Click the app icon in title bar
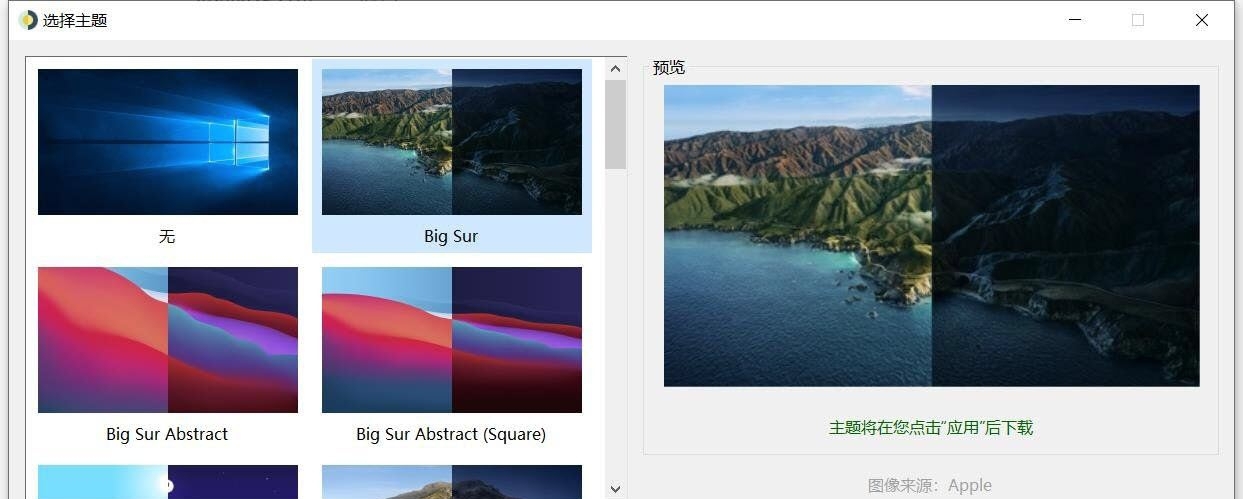The width and height of the screenshot is (1243, 499). click(x=28, y=20)
